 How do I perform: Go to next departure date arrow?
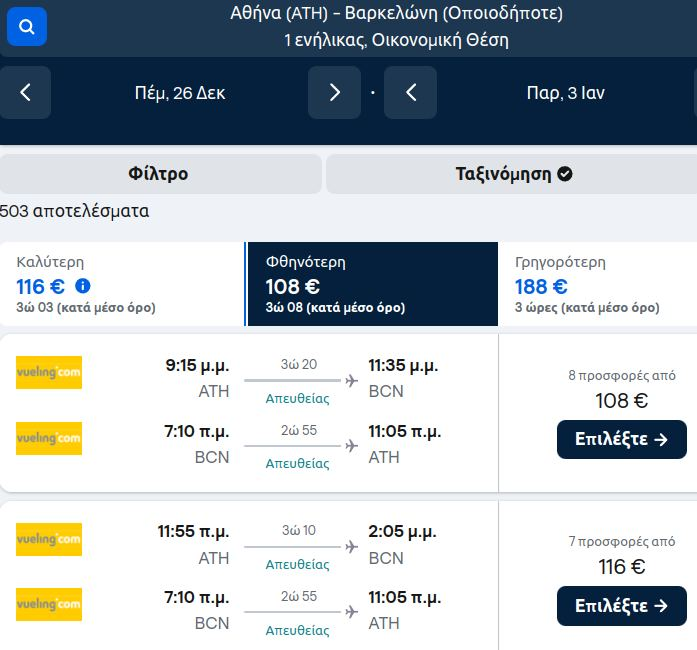(334, 92)
